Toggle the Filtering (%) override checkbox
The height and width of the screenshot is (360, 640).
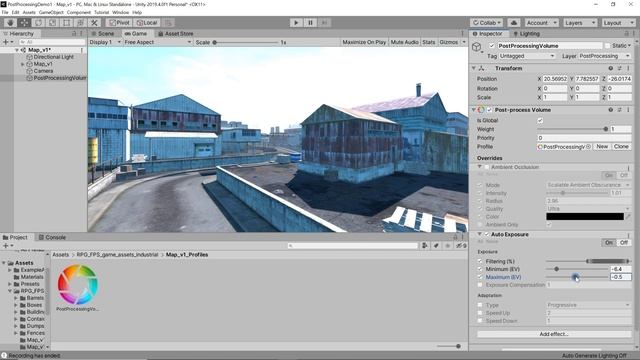tap(480, 261)
